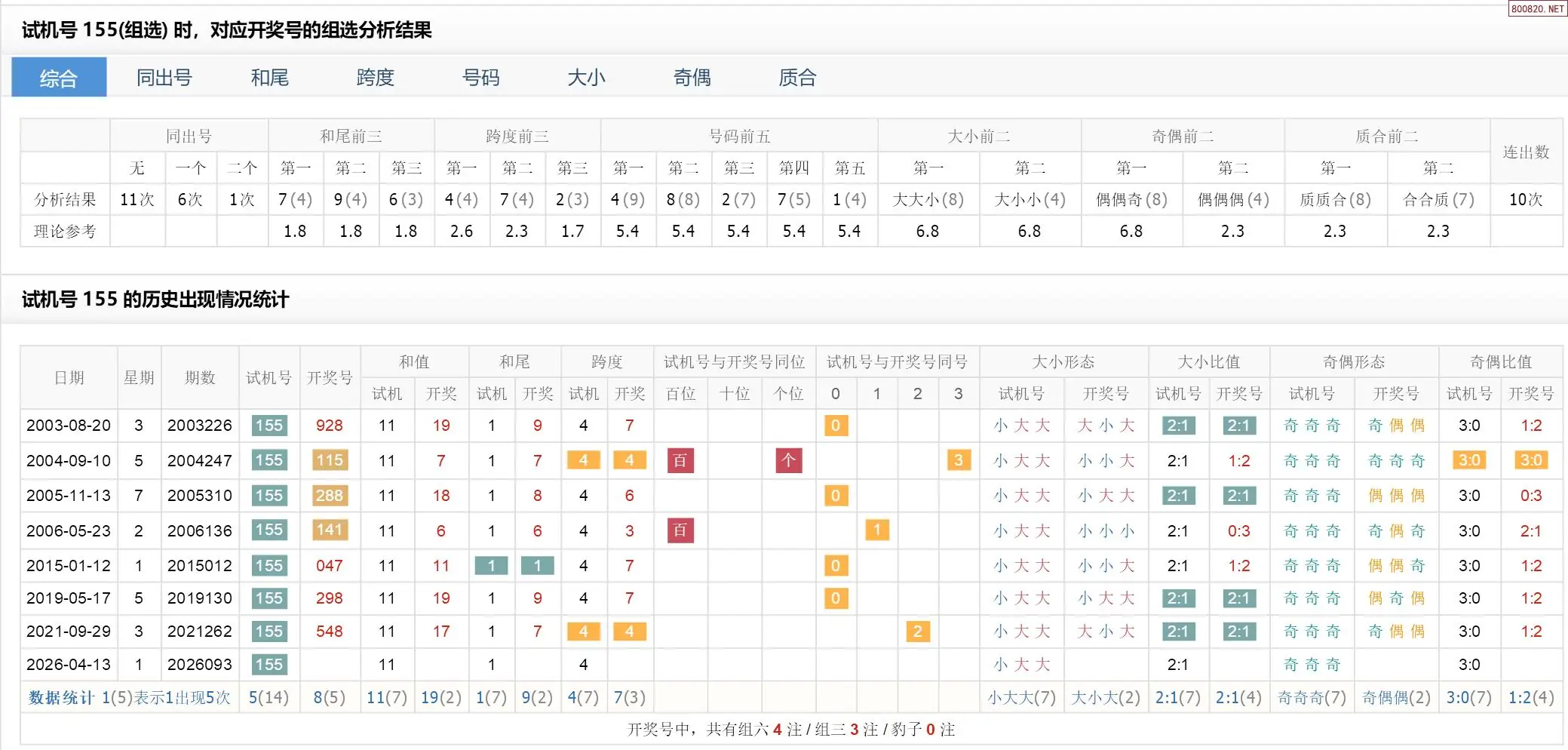Select the 跨度 tab

point(375,78)
